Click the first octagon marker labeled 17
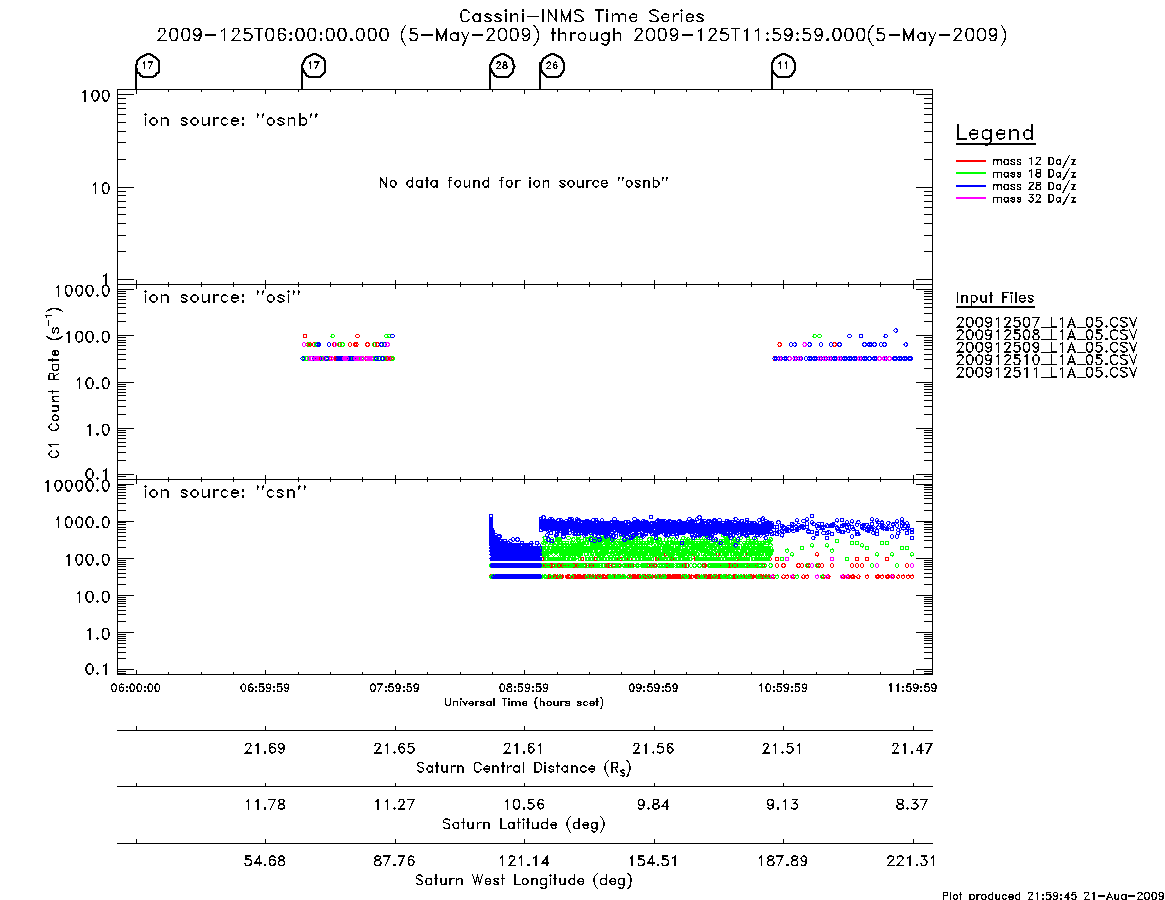 [148, 66]
